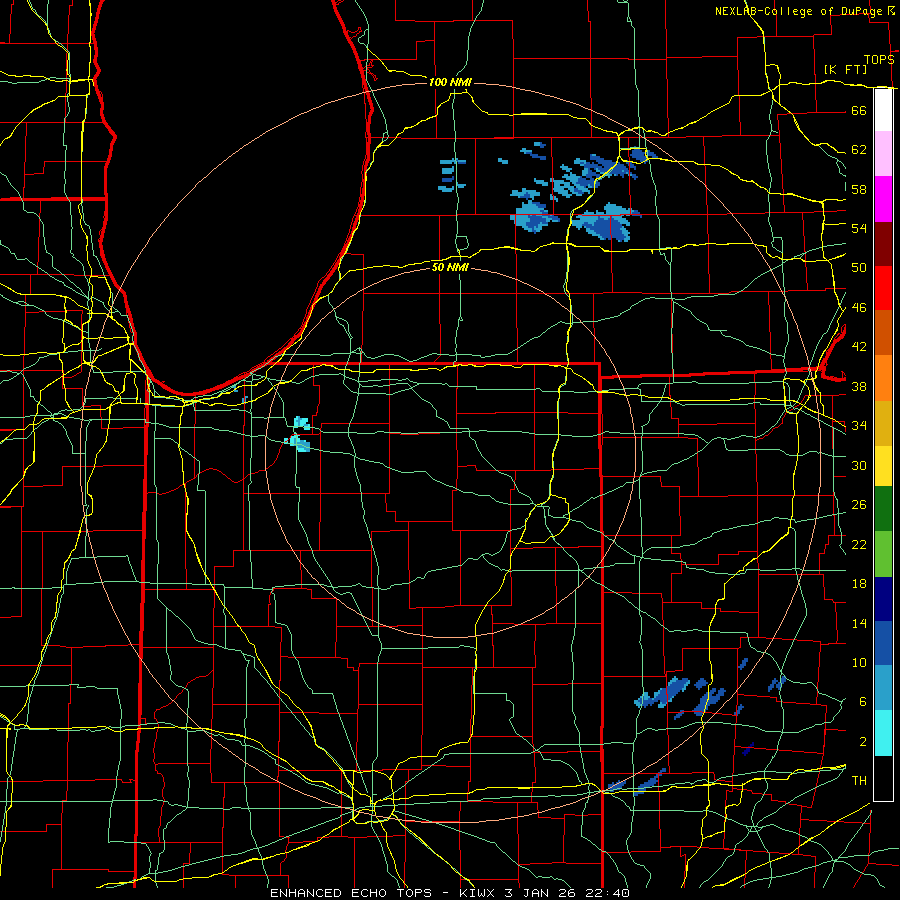Screen dimensions: 900x900
Task: Click the legend value 54
Action: (859, 228)
